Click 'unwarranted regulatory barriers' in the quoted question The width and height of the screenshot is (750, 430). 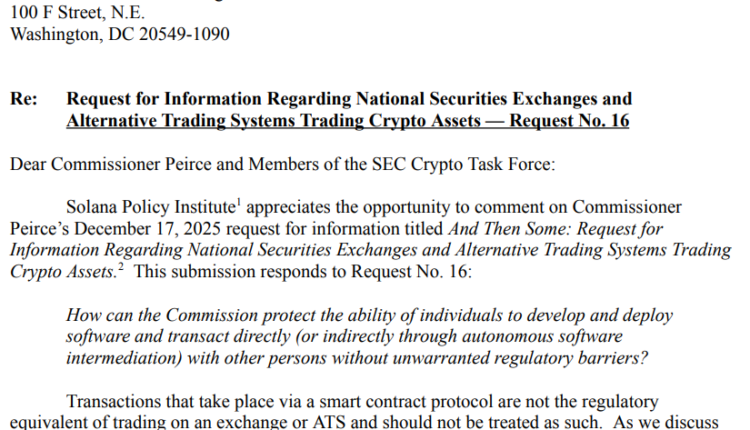click(x=522, y=358)
